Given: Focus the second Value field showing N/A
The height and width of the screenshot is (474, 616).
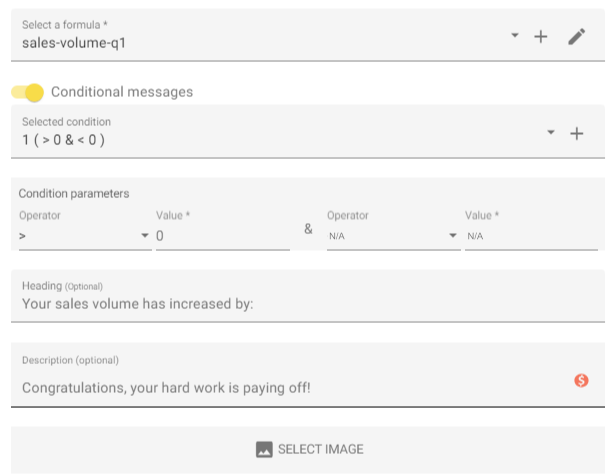Looking at the screenshot, I should tap(531, 236).
